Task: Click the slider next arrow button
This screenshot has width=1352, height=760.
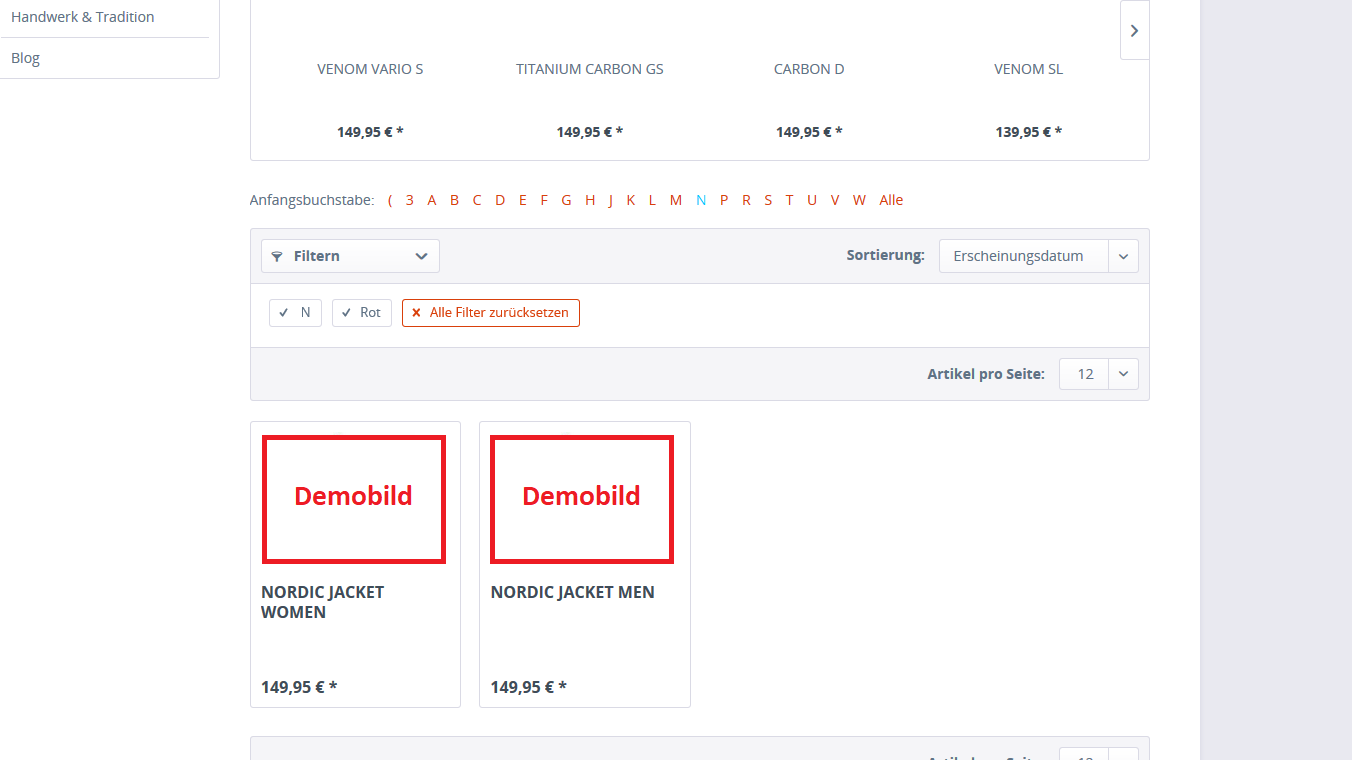Action: pyautogui.click(x=1134, y=30)
